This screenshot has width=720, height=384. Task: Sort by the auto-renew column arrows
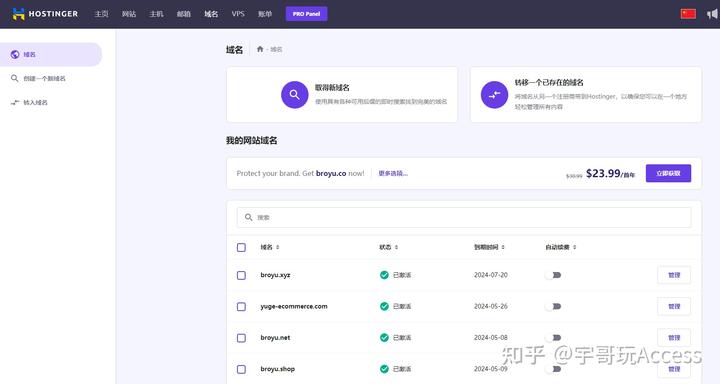(x=574, y=247)
